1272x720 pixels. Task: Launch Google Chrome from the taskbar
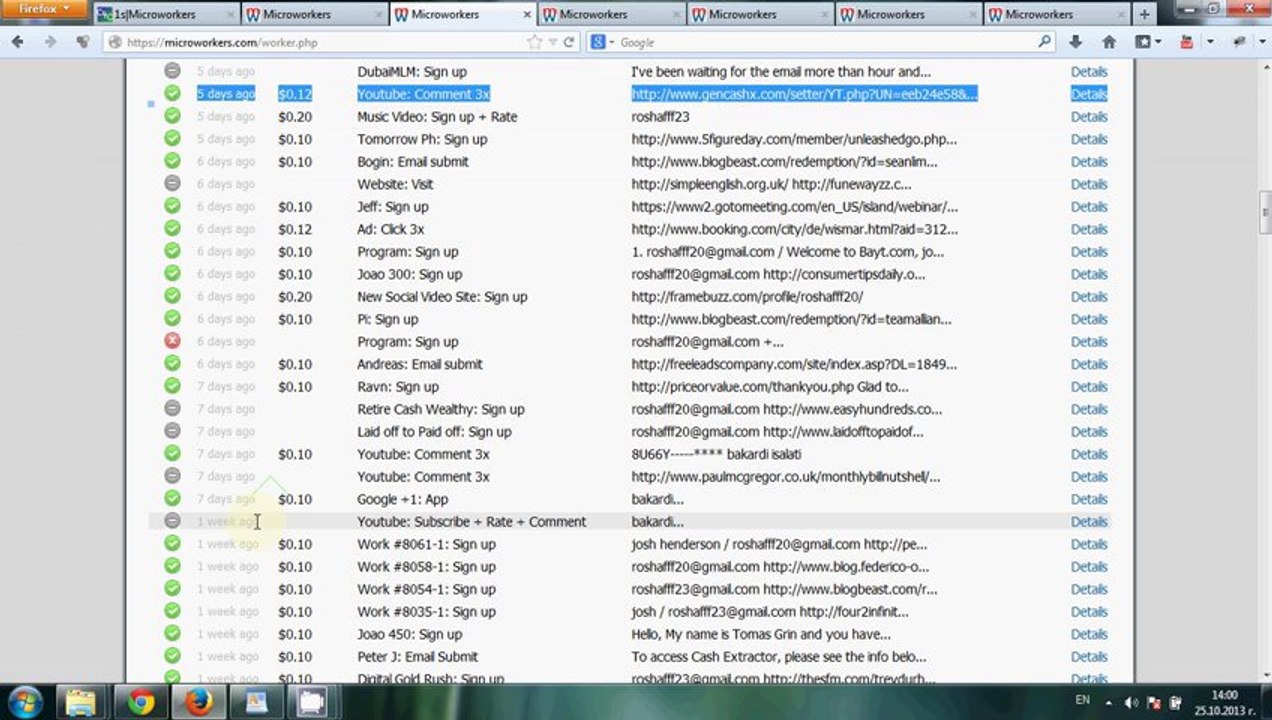click(x=141, y=702)
